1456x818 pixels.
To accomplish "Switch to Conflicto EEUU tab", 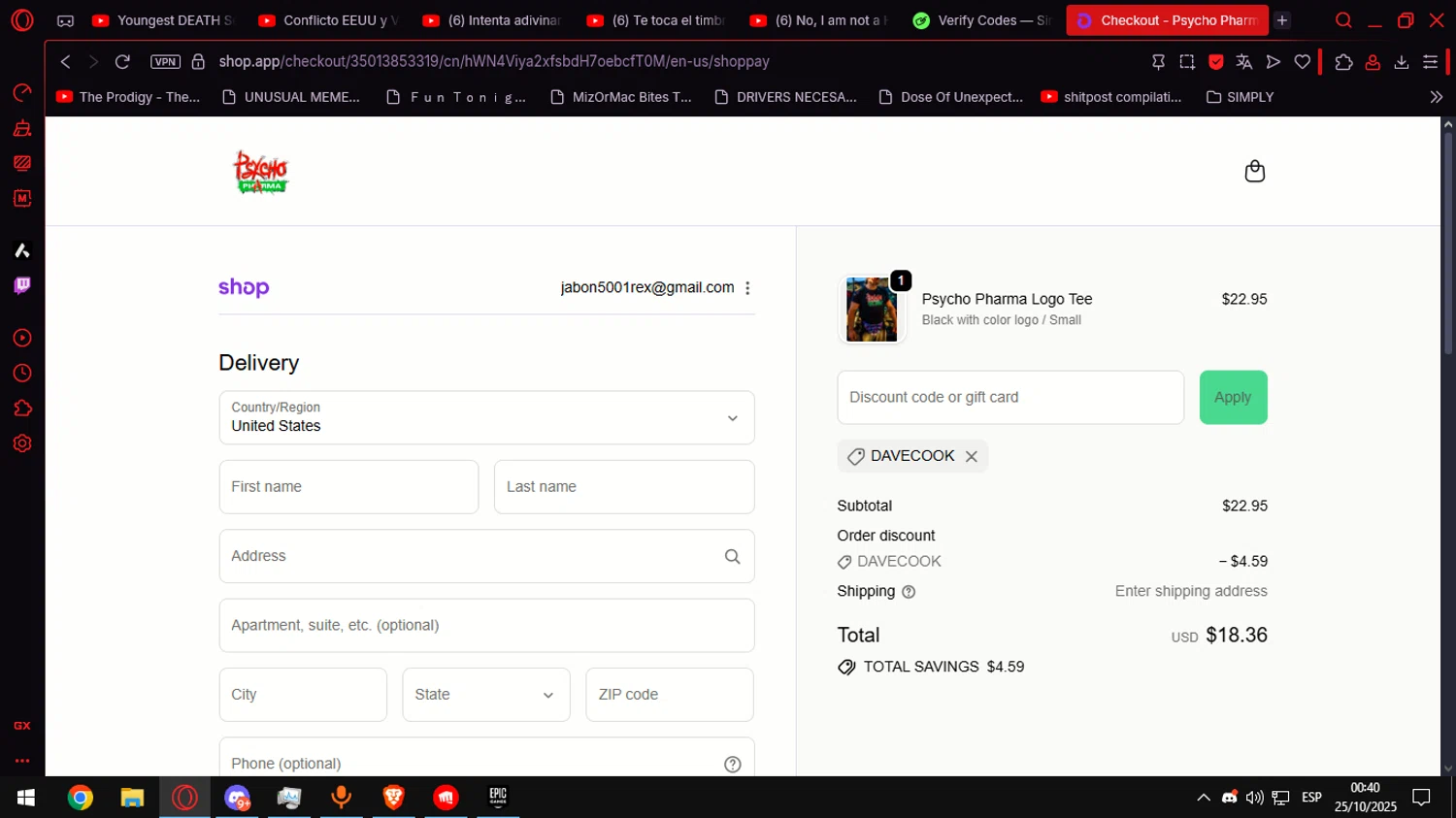I will click(330, 20).
